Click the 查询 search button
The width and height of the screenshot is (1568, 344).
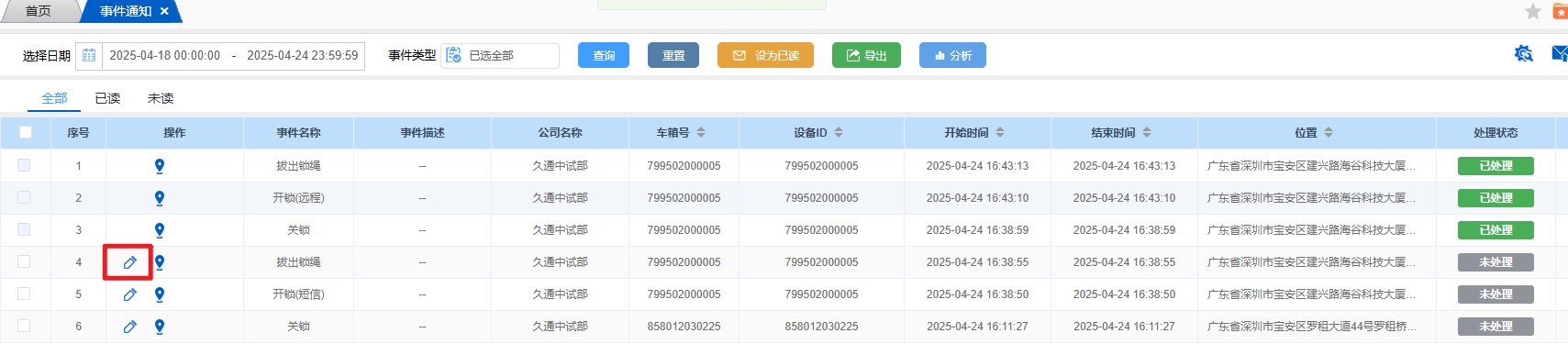click(x=604, y=55)
